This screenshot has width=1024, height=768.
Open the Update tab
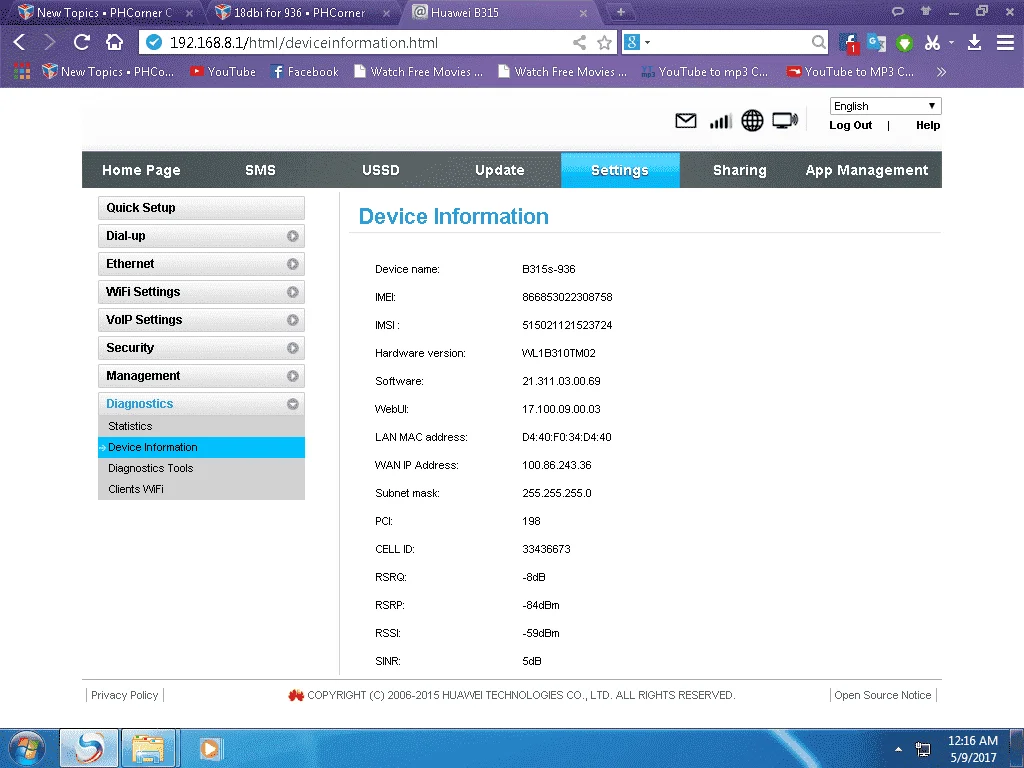500,170
